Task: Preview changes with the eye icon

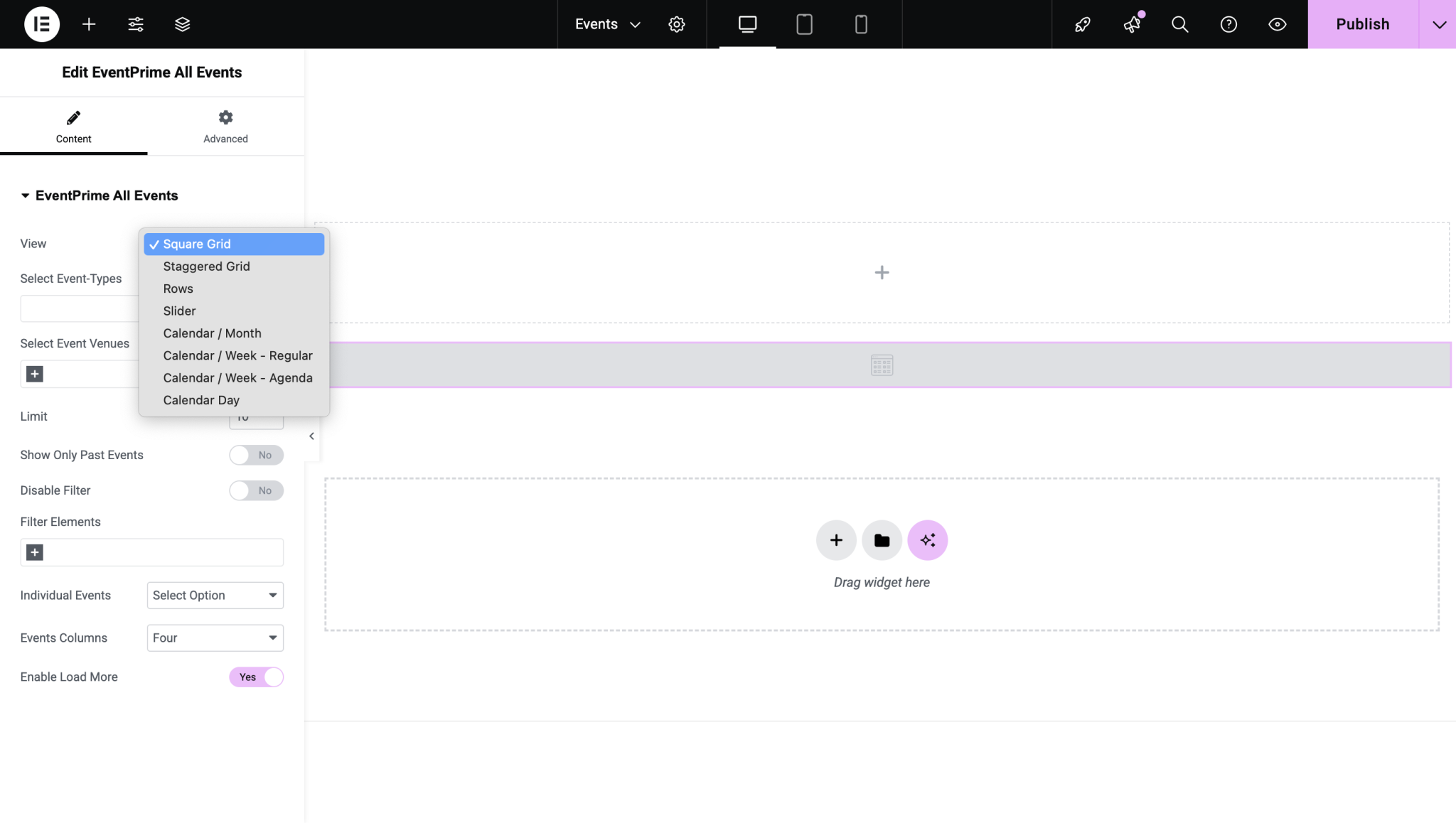Action: [1276, 23]
